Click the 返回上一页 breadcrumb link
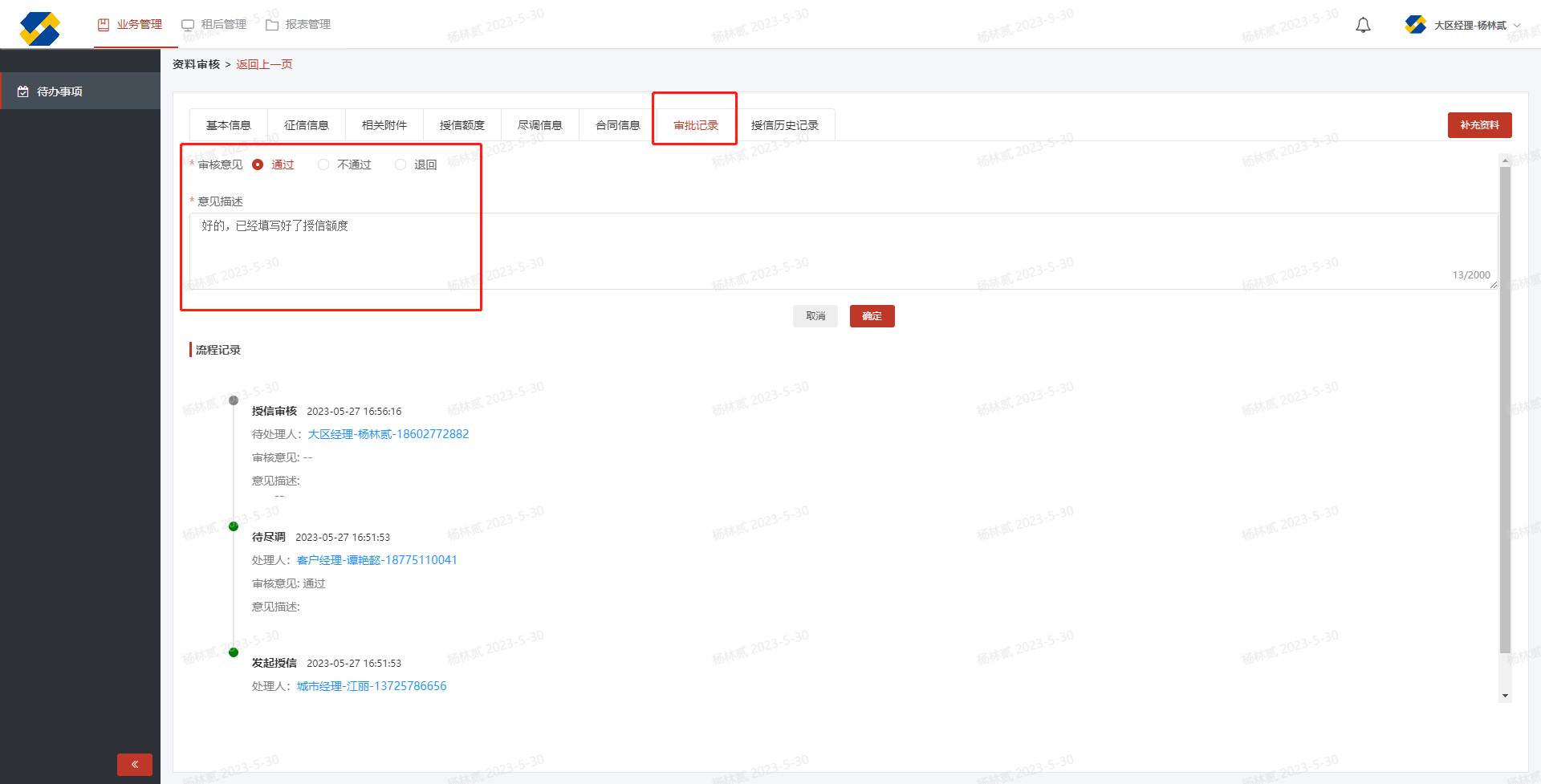This screenshot has width=1541, height=784. (x=264, y=64)
